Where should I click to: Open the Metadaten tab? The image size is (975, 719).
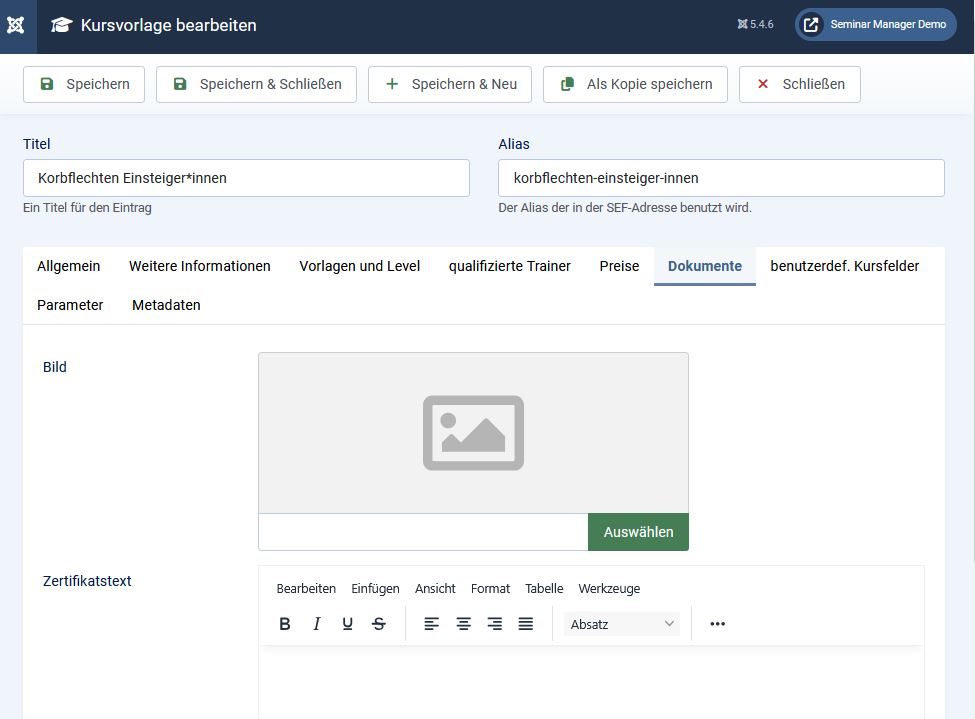tap(166, 305)
